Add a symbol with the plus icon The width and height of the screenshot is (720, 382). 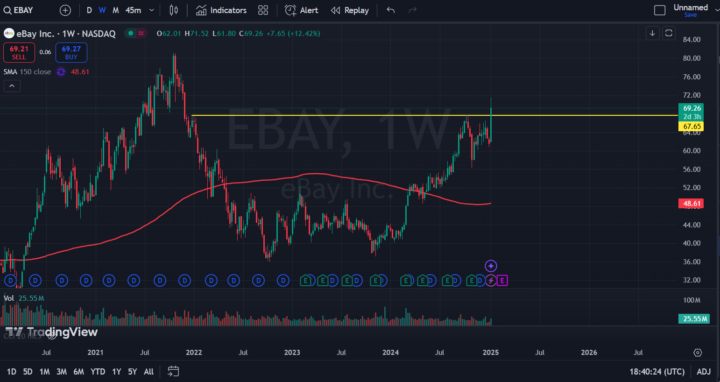(65, 10)
